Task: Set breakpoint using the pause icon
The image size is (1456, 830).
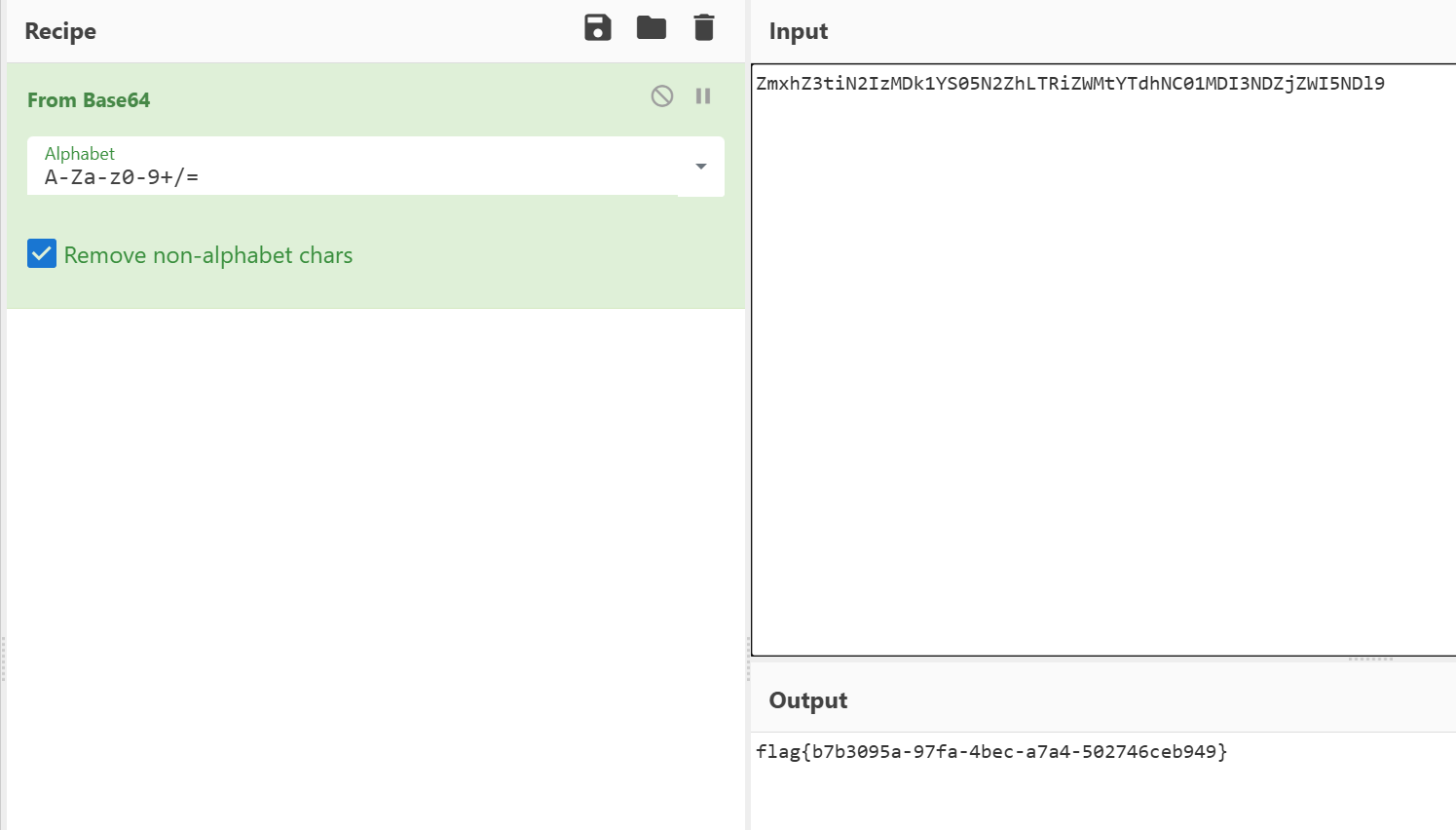Action: coord(703,95)
